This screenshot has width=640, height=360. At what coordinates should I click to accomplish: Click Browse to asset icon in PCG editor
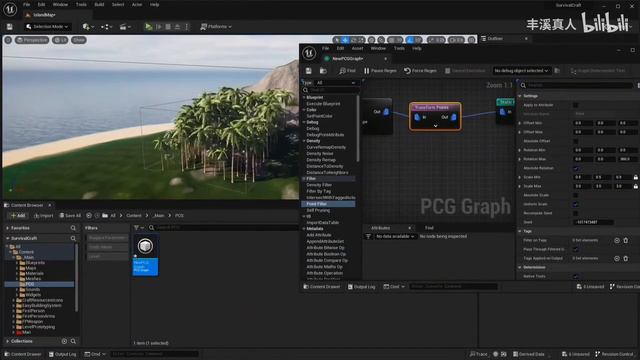(x=323, y=71)
